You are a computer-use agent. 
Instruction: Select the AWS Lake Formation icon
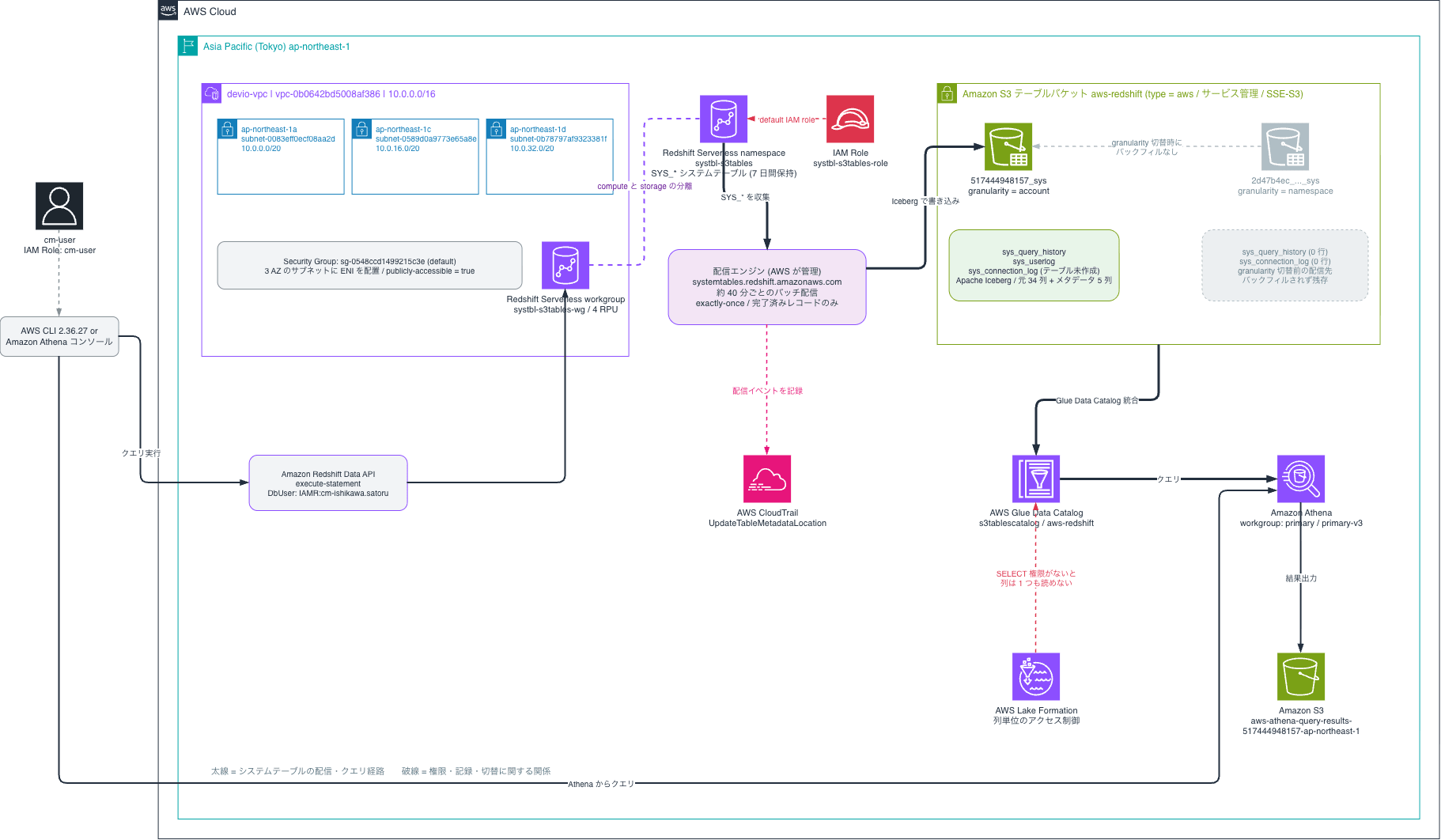click(1036, 676)
